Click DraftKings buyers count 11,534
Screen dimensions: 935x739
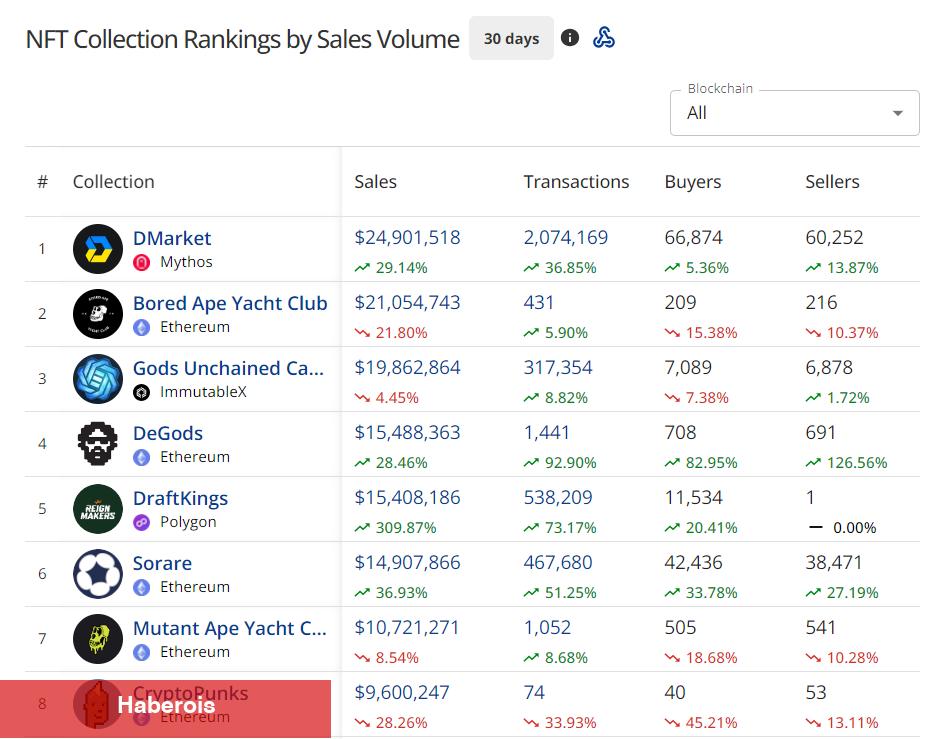tap(693, 498)
